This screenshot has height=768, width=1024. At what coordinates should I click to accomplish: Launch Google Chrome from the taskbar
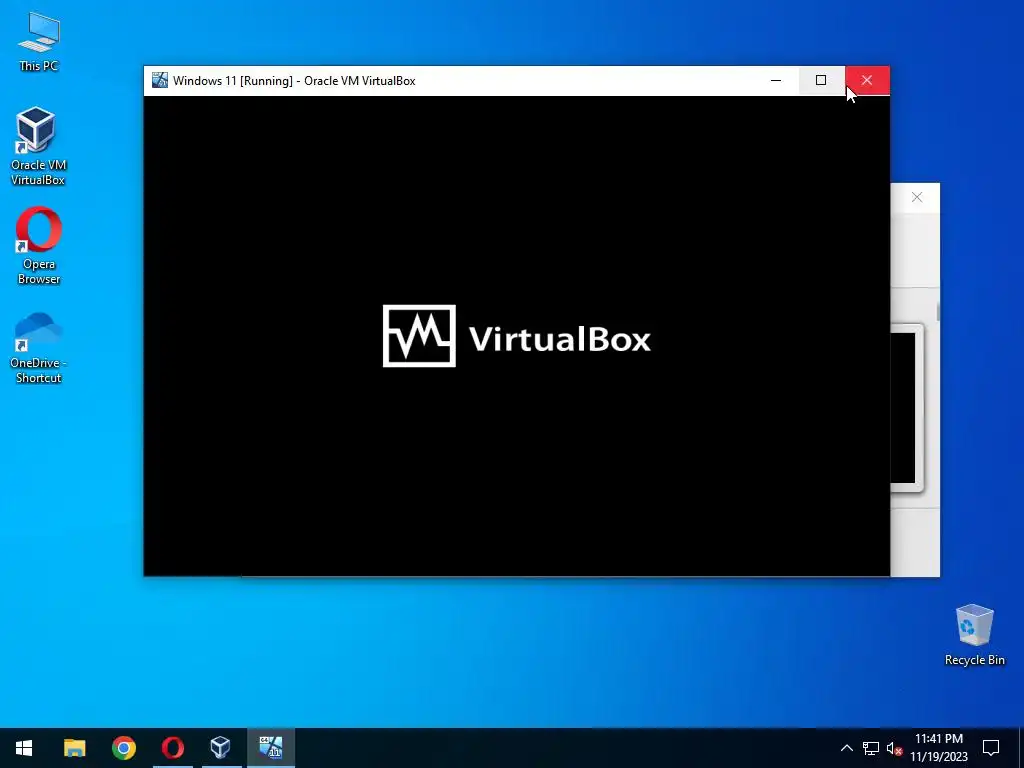click(123, 748)
